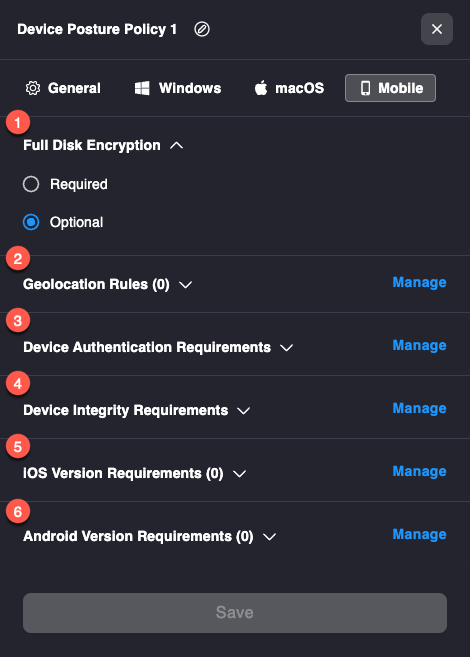Click Manage for Device Authentication Requirements
Viewport: 470px width, 657px height.
(419, 345)
